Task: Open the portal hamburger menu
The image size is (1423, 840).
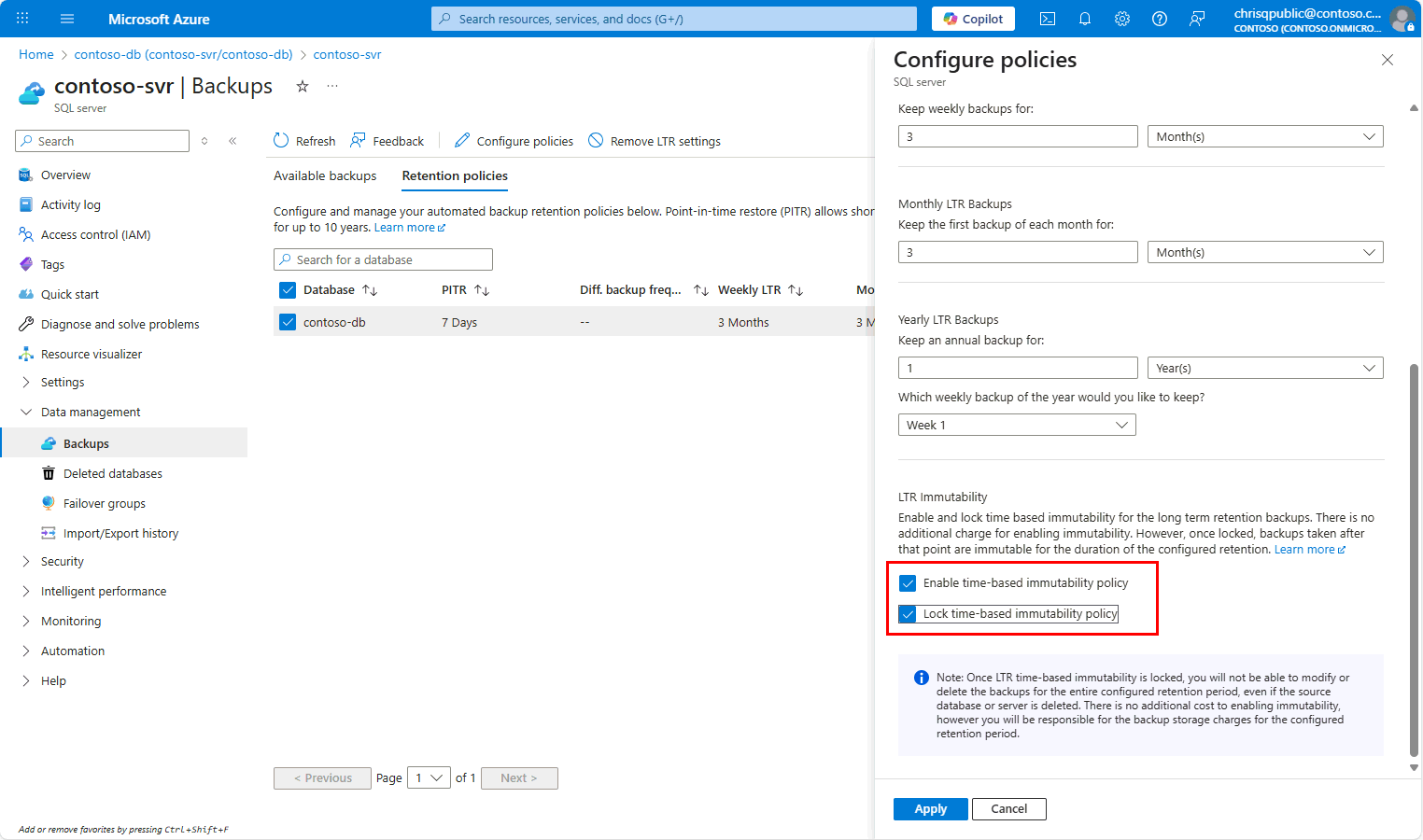Action: coord(67,19)
